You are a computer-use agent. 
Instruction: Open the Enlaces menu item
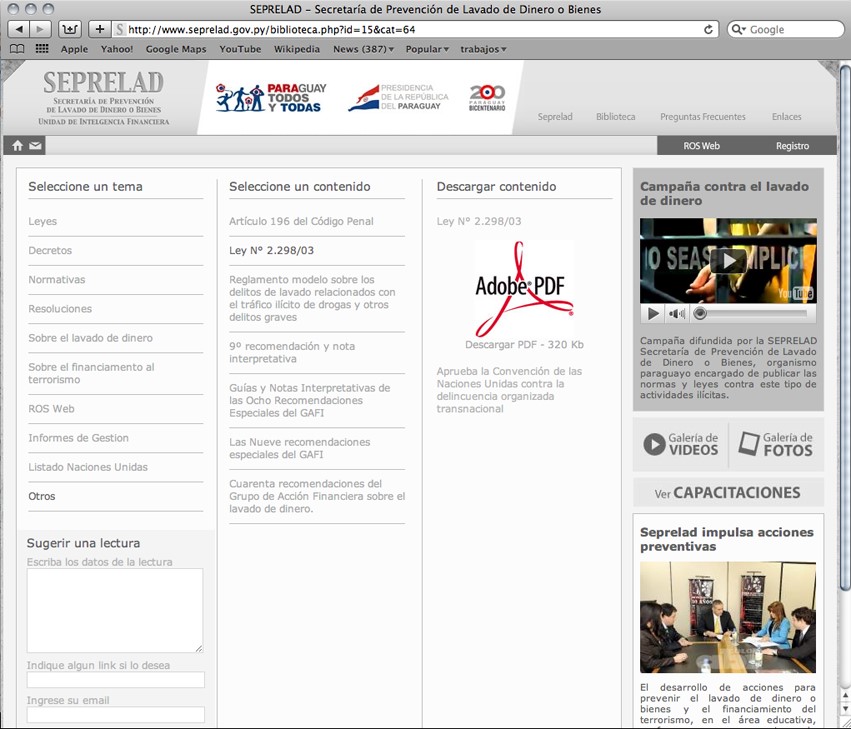point(786,117)
